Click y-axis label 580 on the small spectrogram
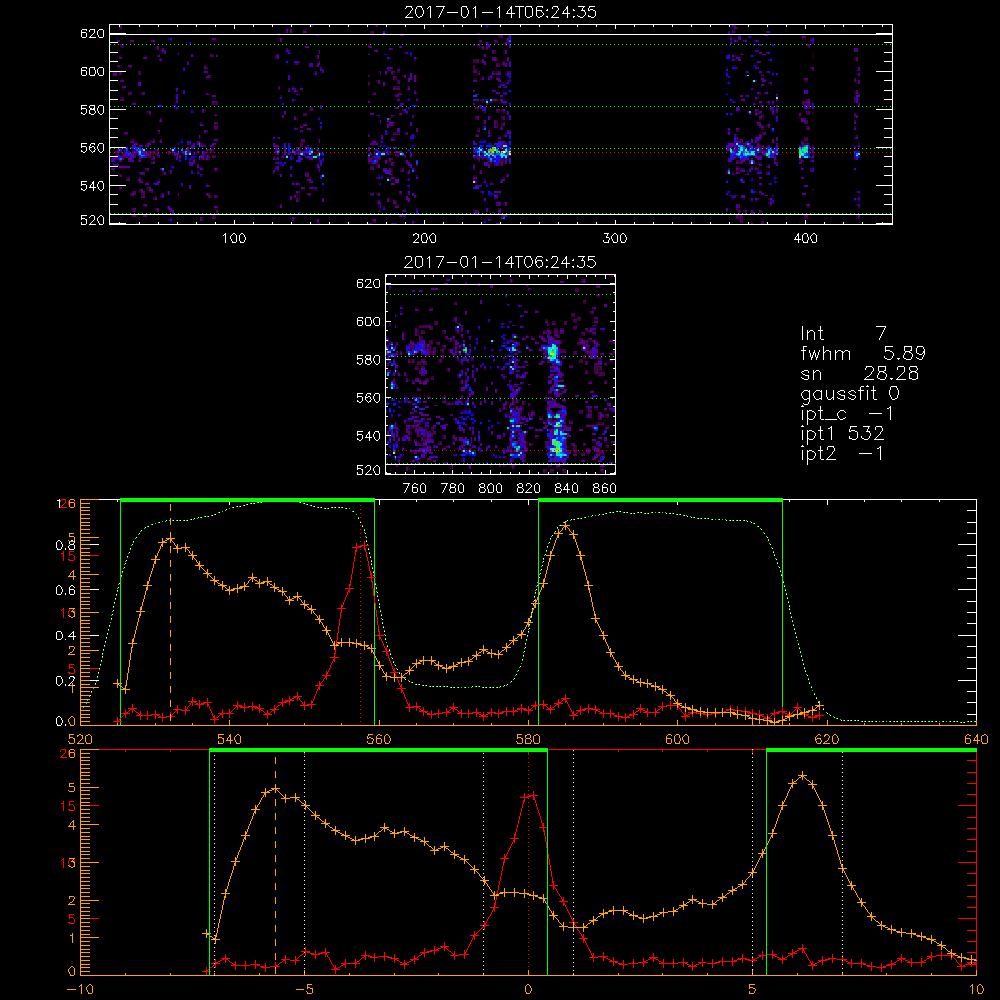 point(368,360)
